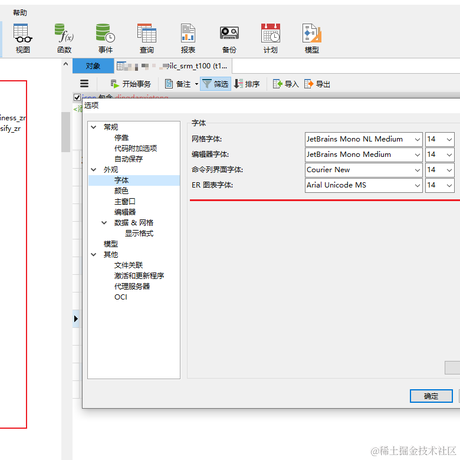This screenshot has width=460, height=460.
Task: Open the hamburger menu in table toolbar
Action: 84,84
